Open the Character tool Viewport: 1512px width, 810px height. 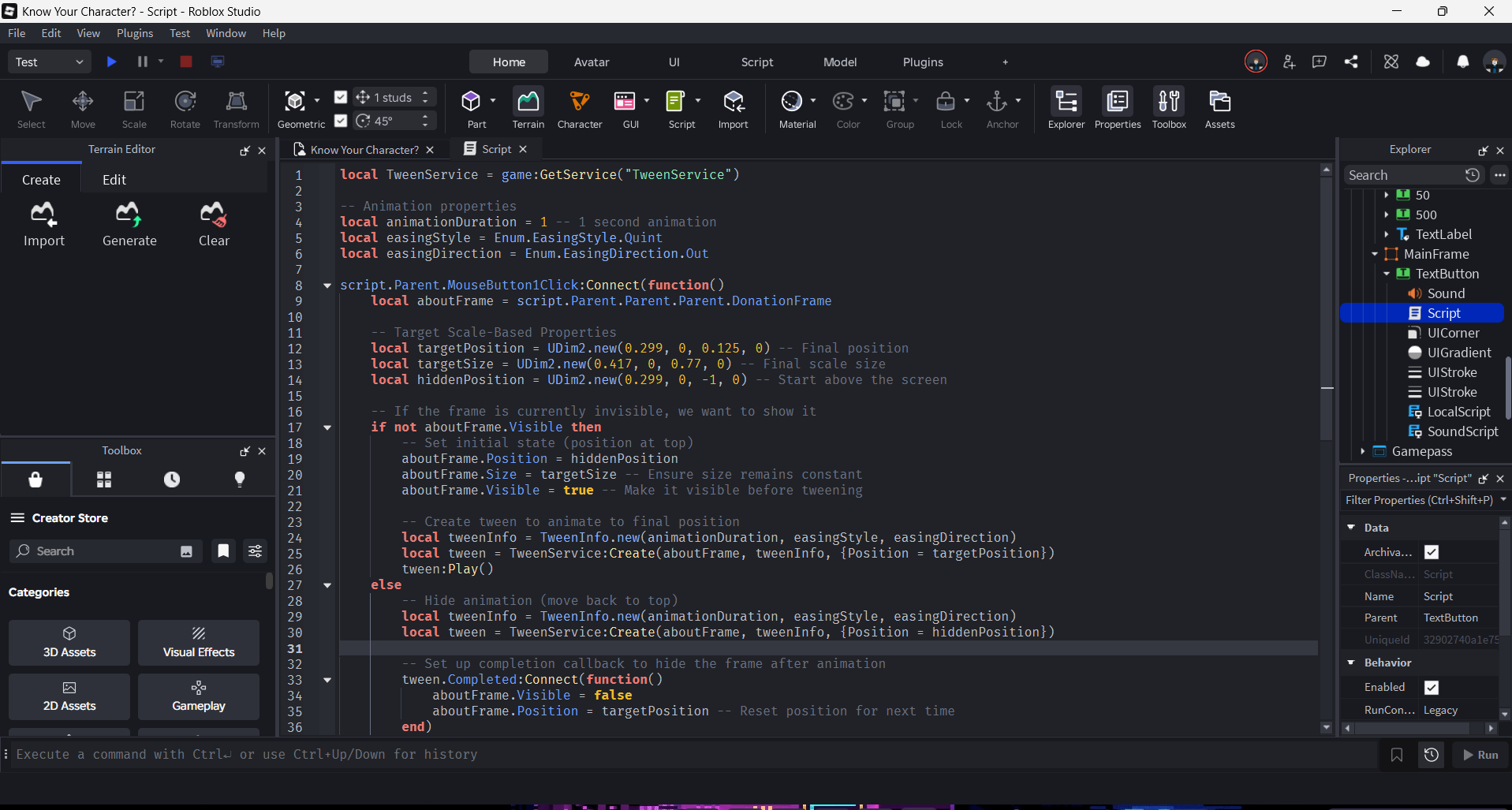pos(580,109)
